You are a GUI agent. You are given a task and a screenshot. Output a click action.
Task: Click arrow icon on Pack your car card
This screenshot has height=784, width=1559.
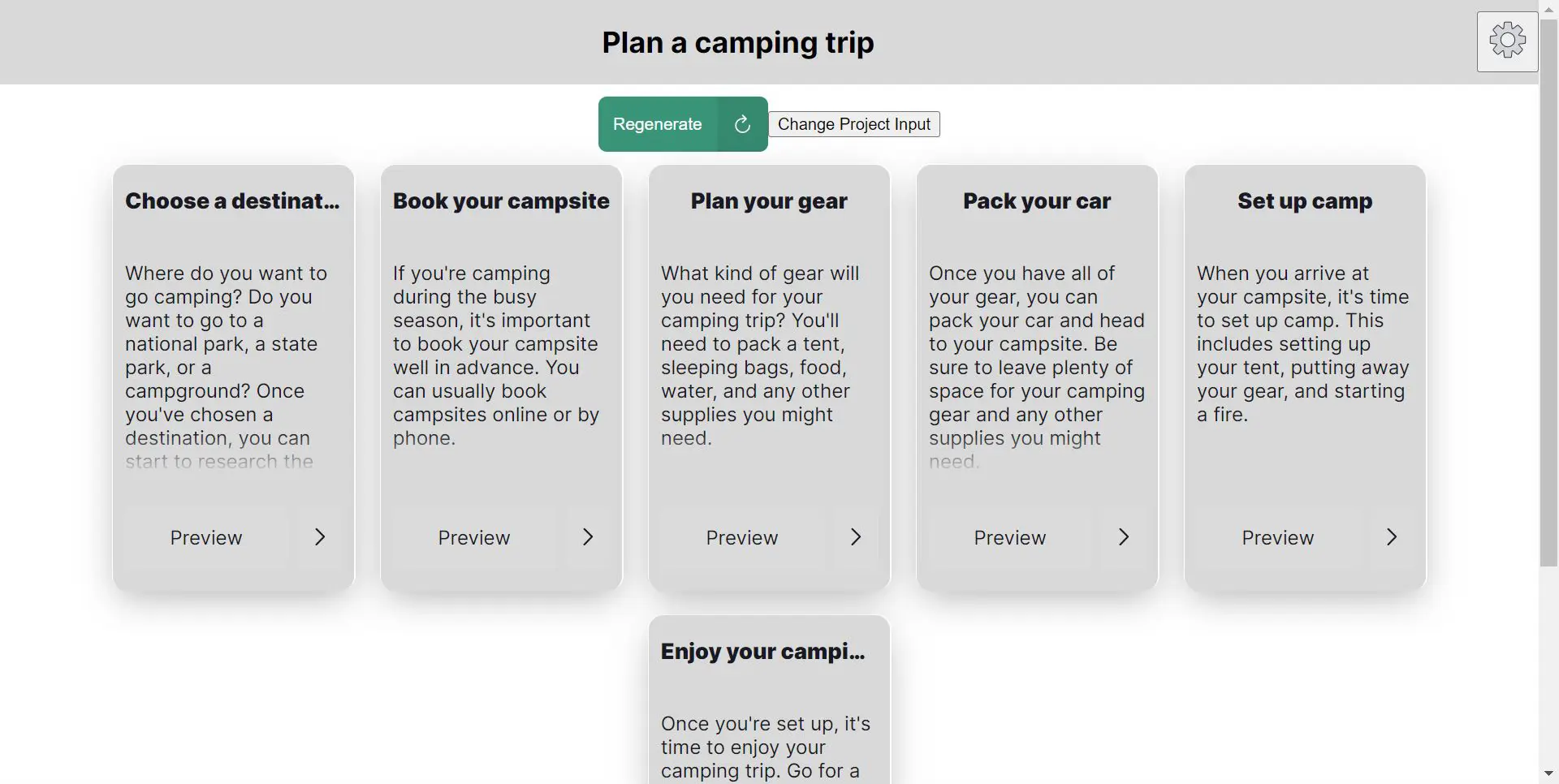1124,537
